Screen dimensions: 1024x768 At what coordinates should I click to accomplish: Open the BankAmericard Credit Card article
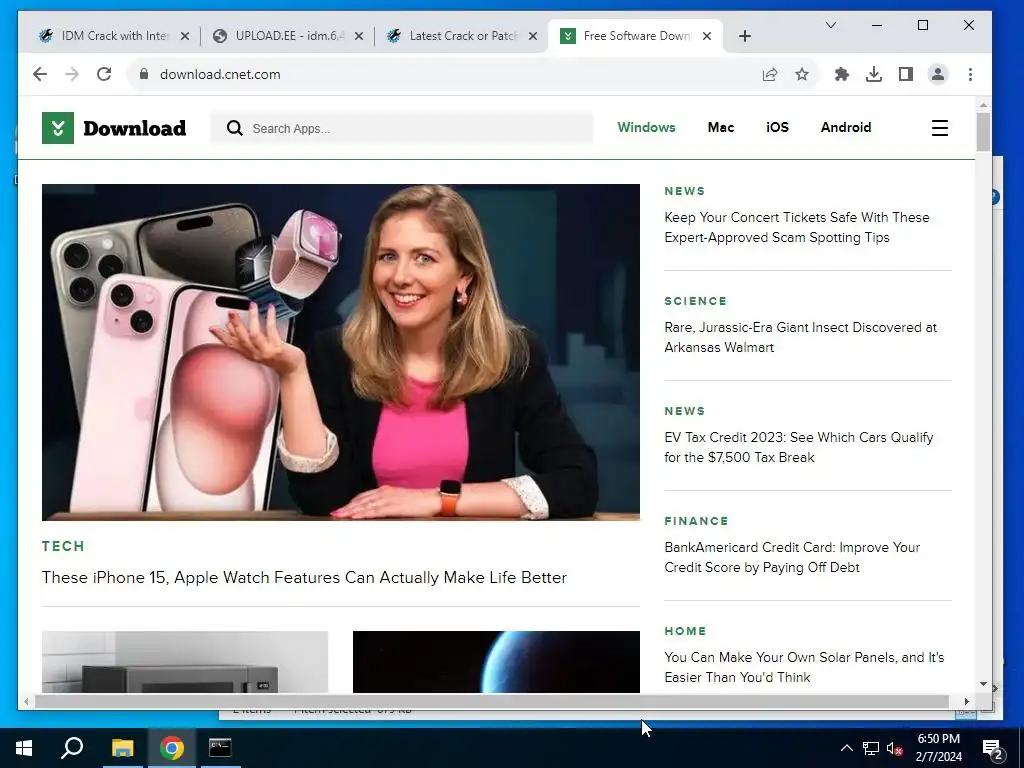[x=792, y=557]
